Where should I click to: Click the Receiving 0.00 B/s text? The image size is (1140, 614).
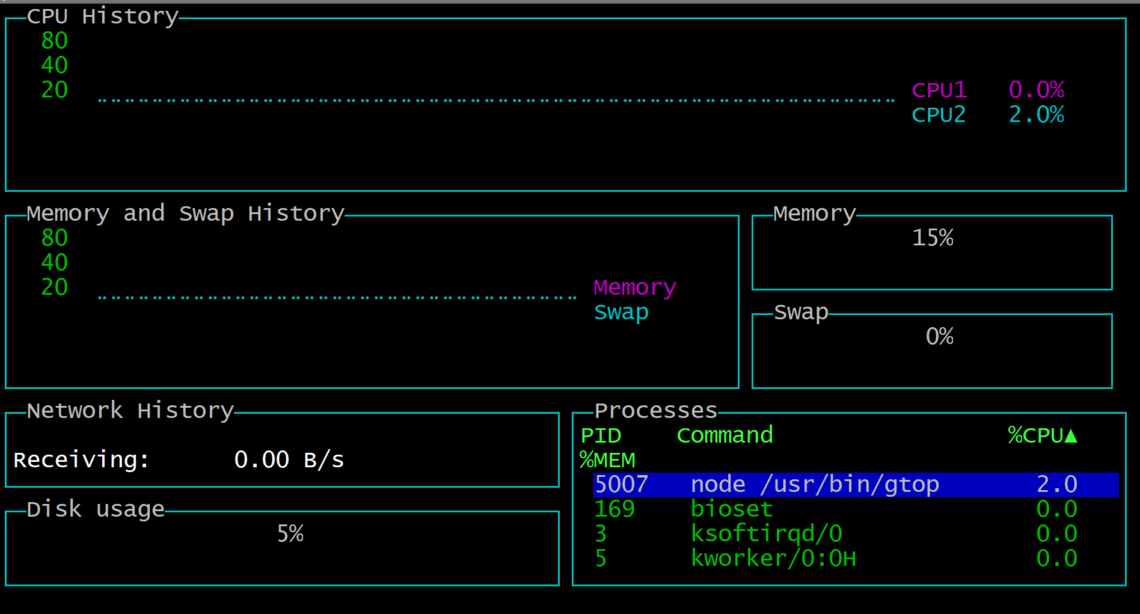(178, 460)
